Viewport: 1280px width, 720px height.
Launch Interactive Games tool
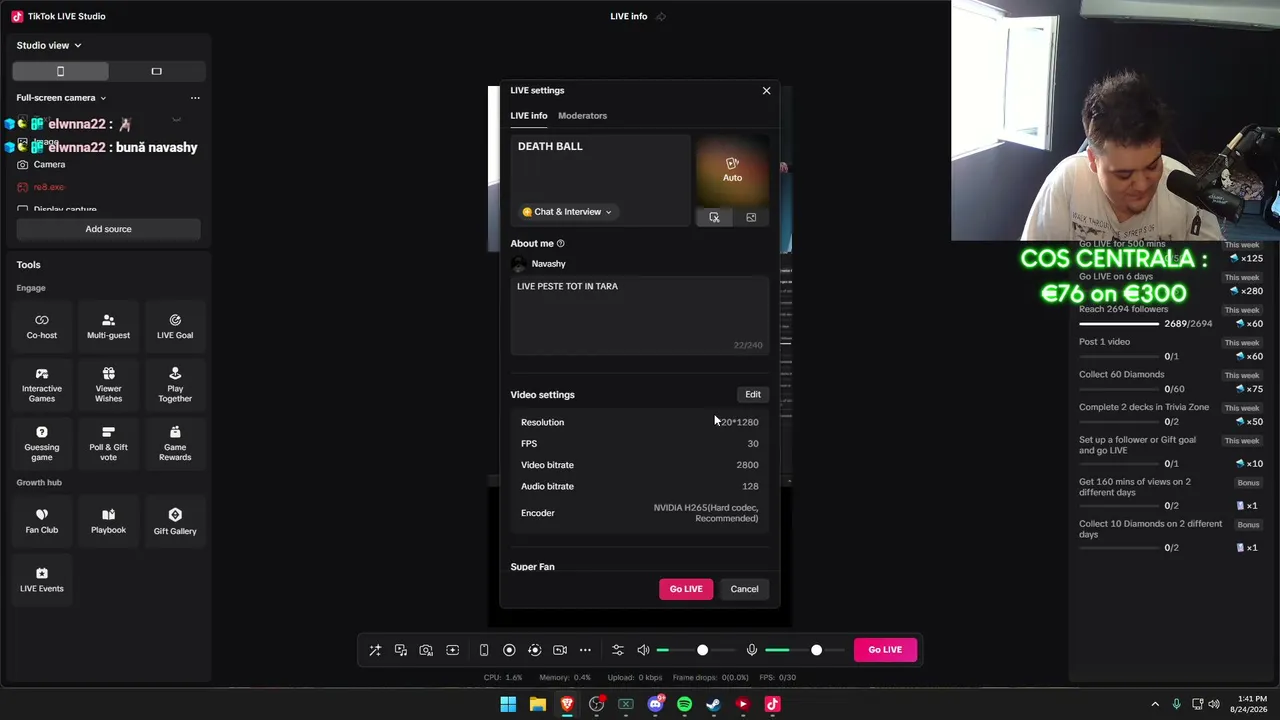tap(42, 385)
